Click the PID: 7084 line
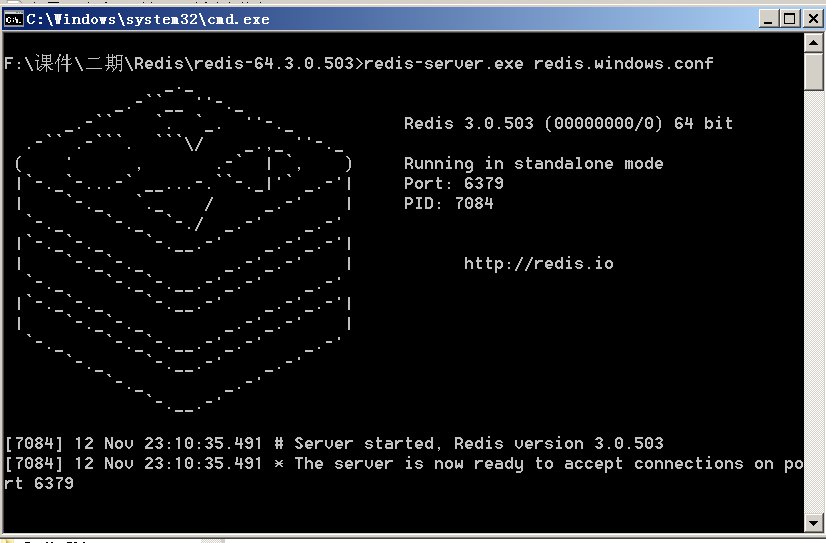The image size is (826, 543). 448,203
